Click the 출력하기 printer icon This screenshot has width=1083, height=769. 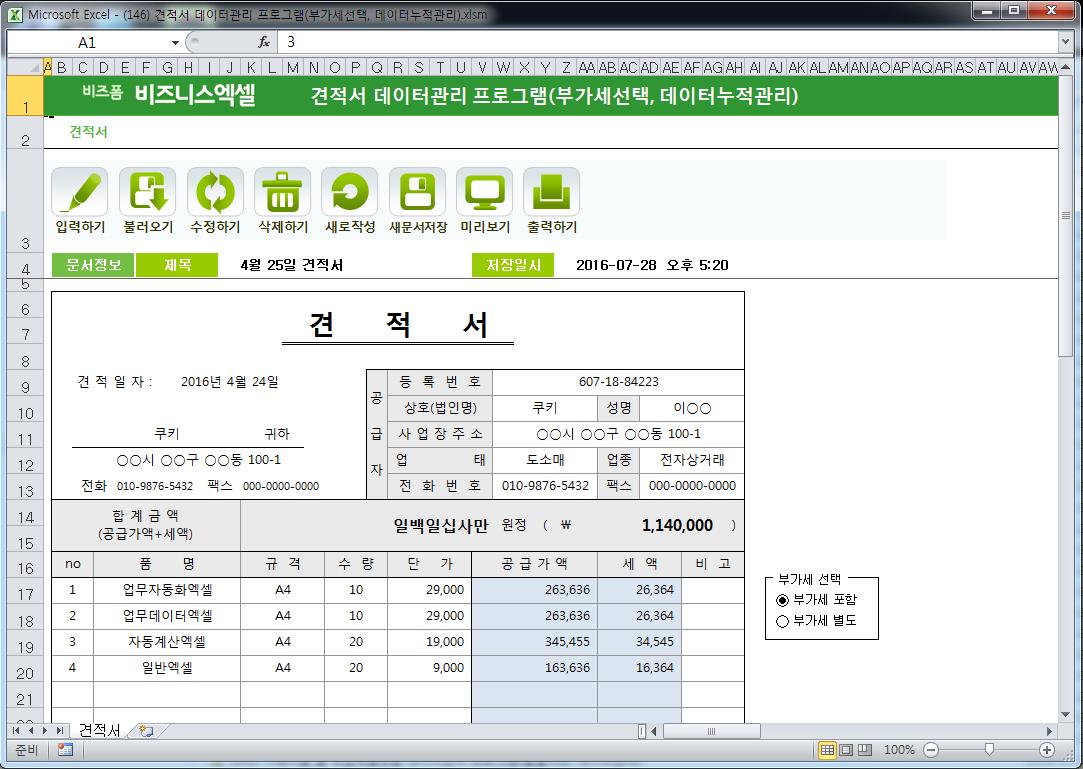pos(552,192)
